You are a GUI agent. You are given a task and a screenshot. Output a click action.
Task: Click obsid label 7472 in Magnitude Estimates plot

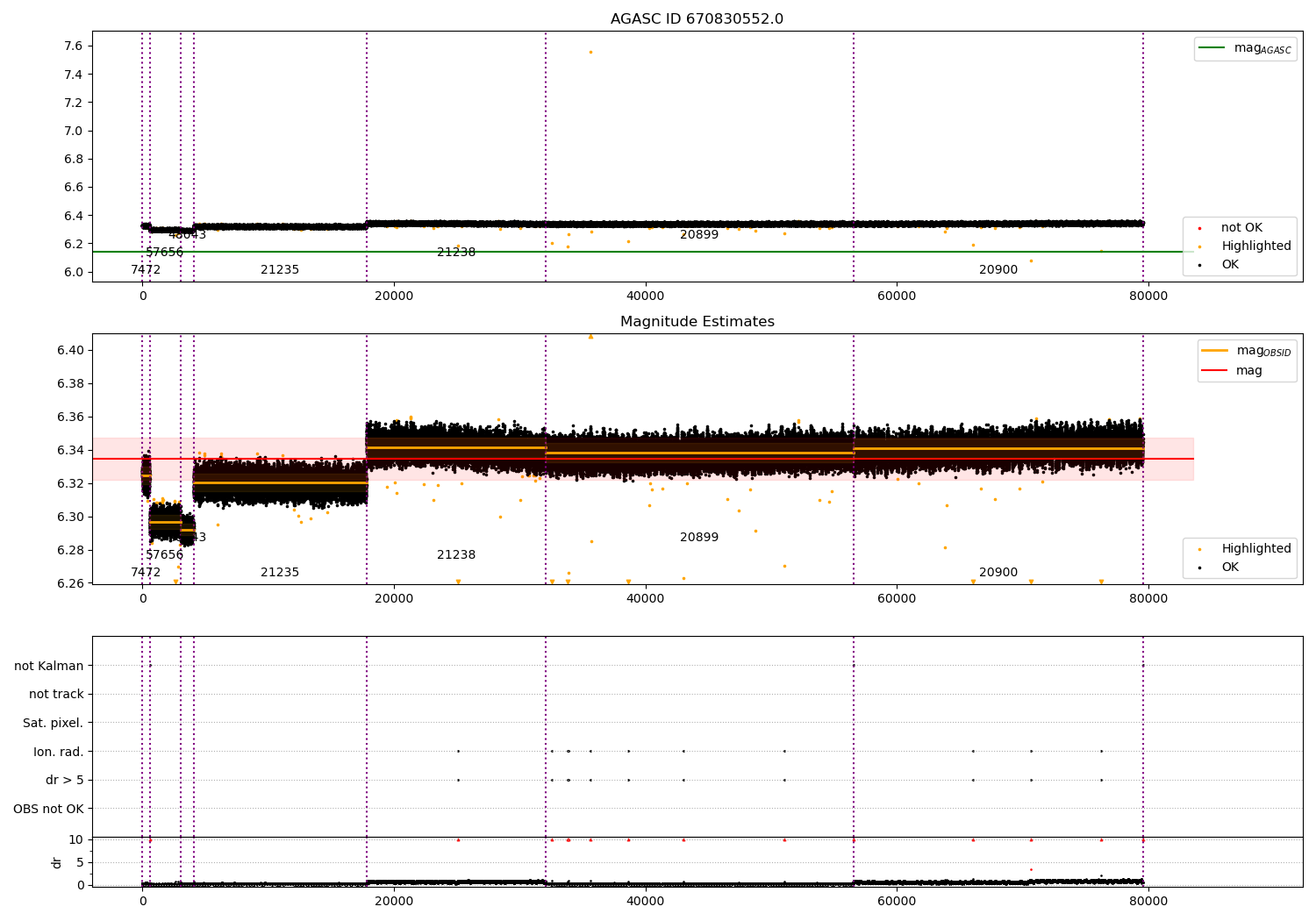(x=146, y=572)
